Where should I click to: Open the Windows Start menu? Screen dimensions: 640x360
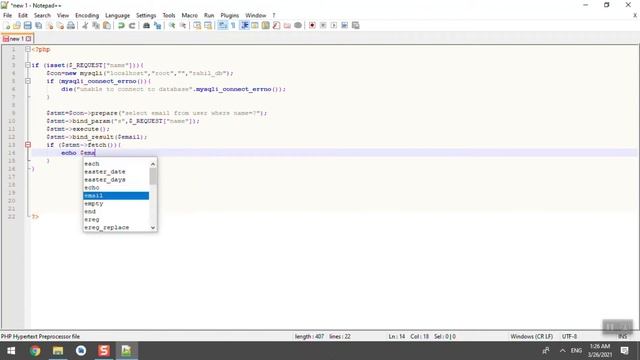(x=11, y=351)
